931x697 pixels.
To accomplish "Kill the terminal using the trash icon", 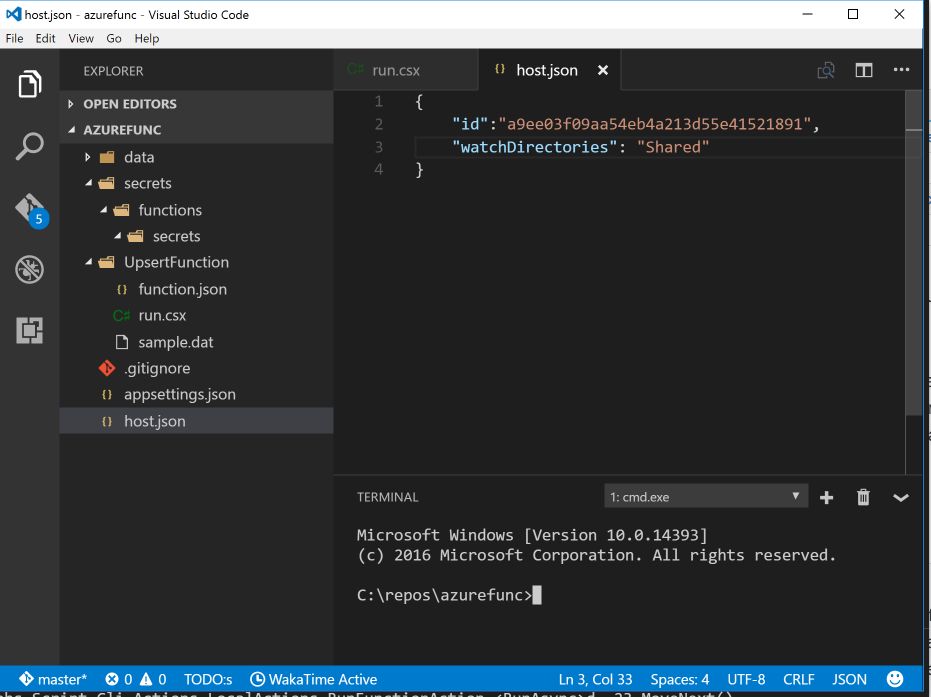I will point(862,497).
